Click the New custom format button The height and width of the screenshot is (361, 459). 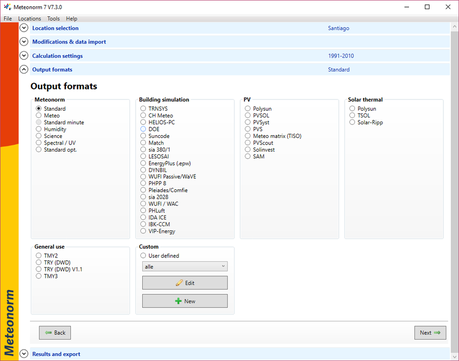tap(185, 301)
